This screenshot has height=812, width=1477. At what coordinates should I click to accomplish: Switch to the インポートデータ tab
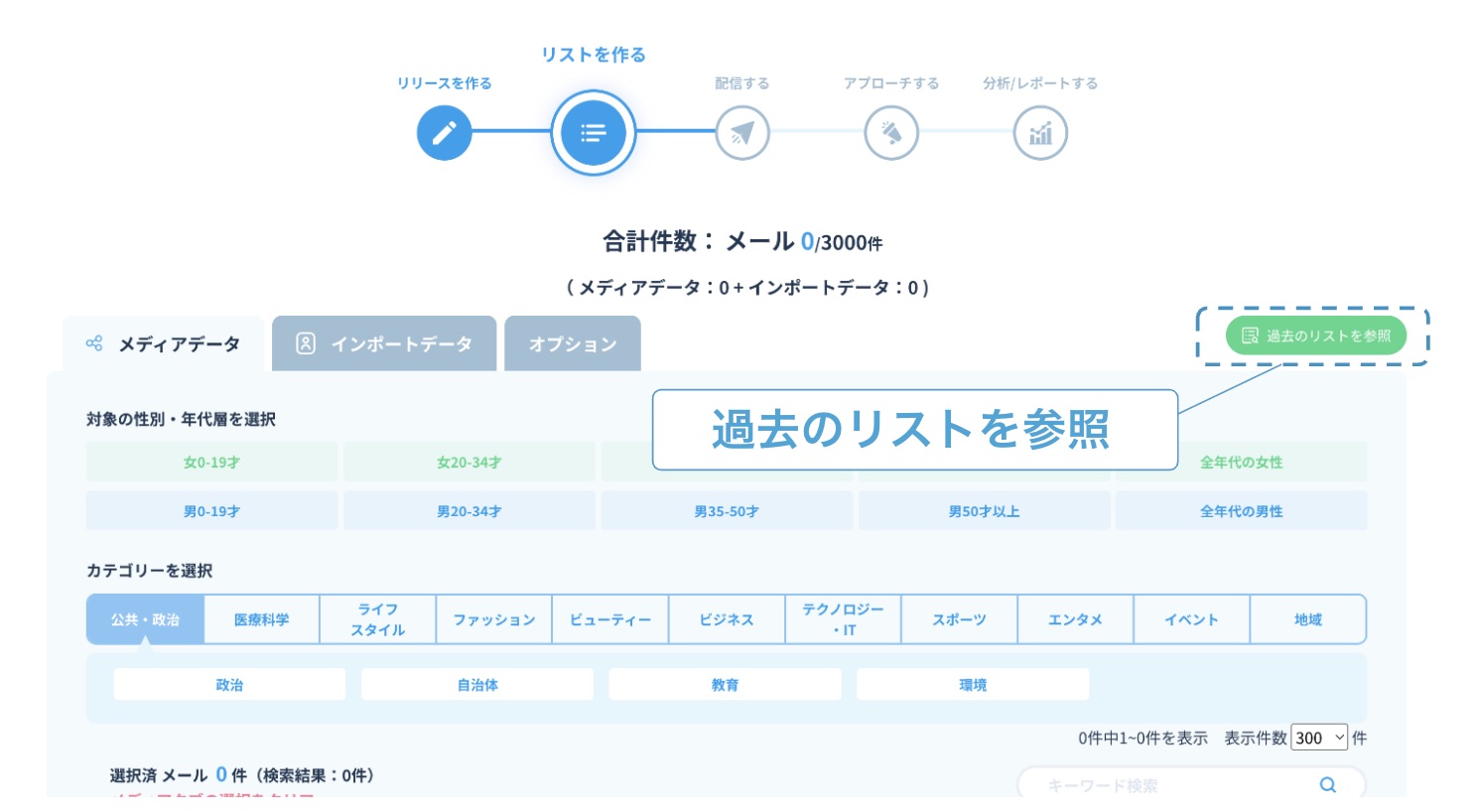(384, 344)
